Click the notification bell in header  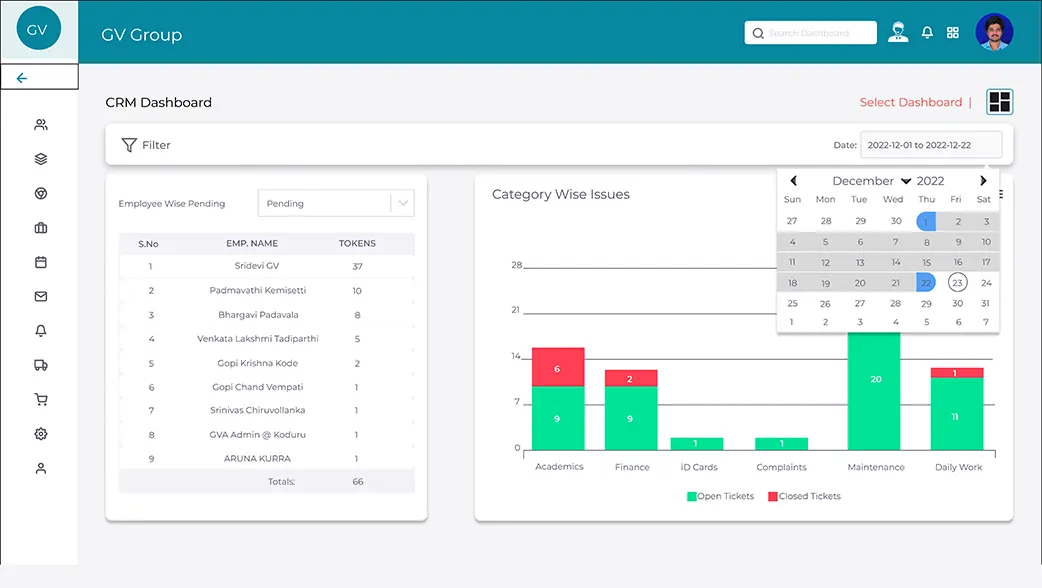pos(927,33)
